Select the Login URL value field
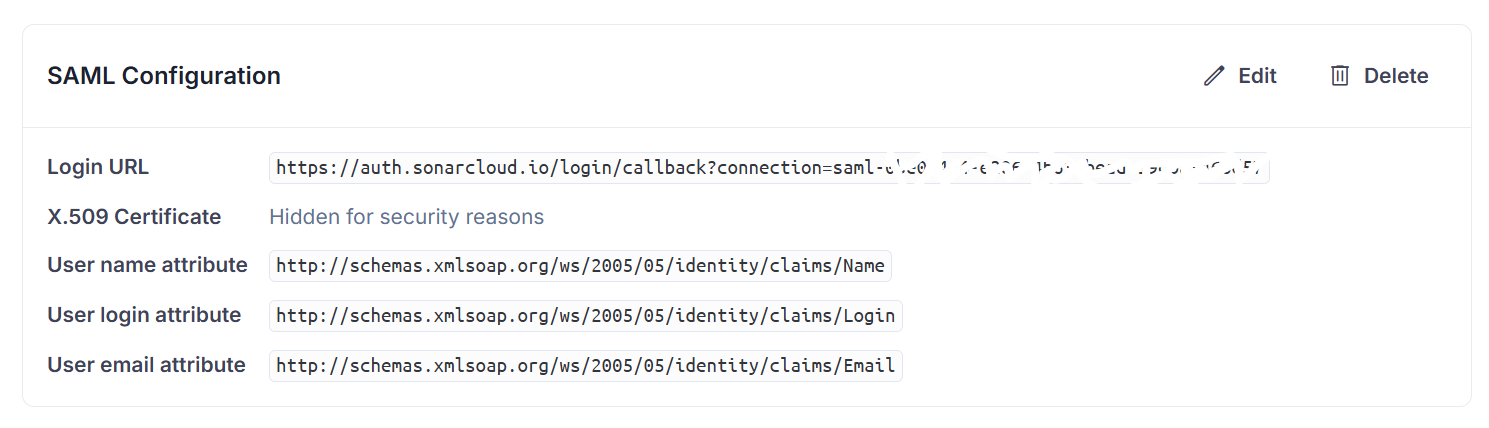The image size is (1489, 428). click(769, 168)
